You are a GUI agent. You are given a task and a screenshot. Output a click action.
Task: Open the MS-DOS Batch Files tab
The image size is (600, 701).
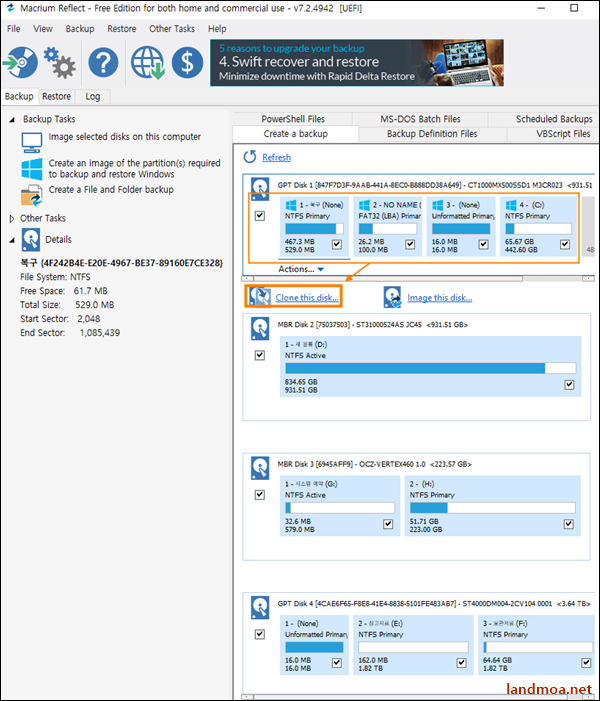coord(420,119)
